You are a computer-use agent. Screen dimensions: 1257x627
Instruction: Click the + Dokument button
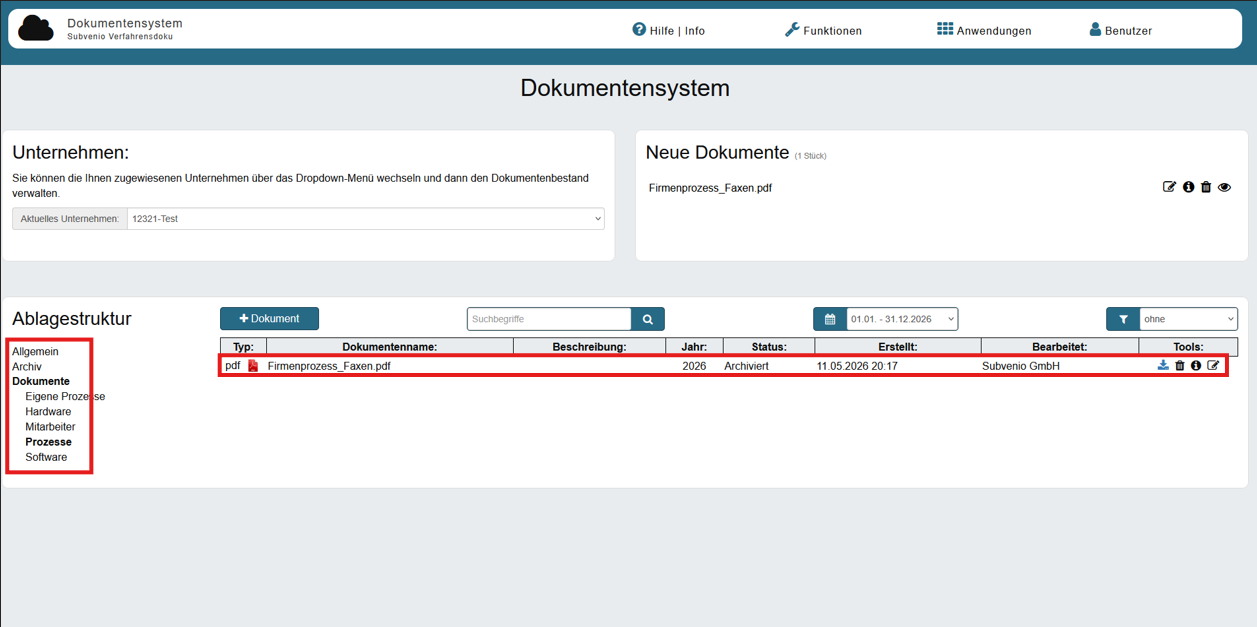click(269, 319)
